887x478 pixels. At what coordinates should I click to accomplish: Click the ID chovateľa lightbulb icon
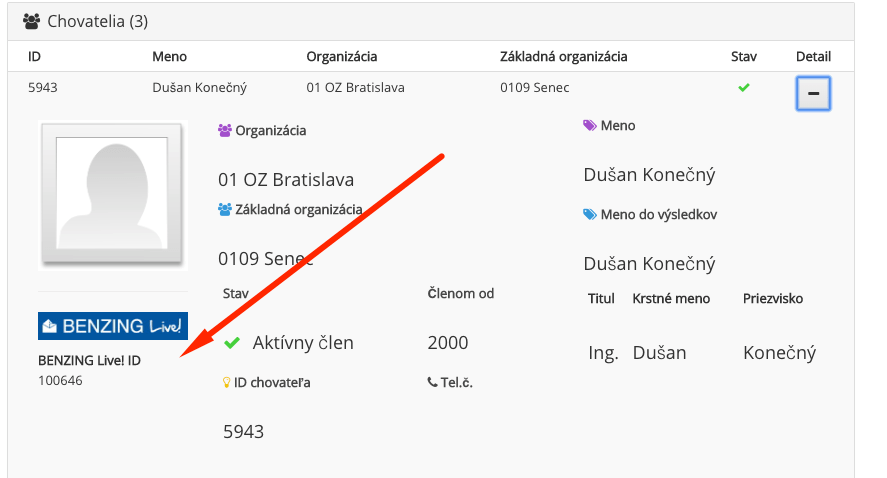227,383
